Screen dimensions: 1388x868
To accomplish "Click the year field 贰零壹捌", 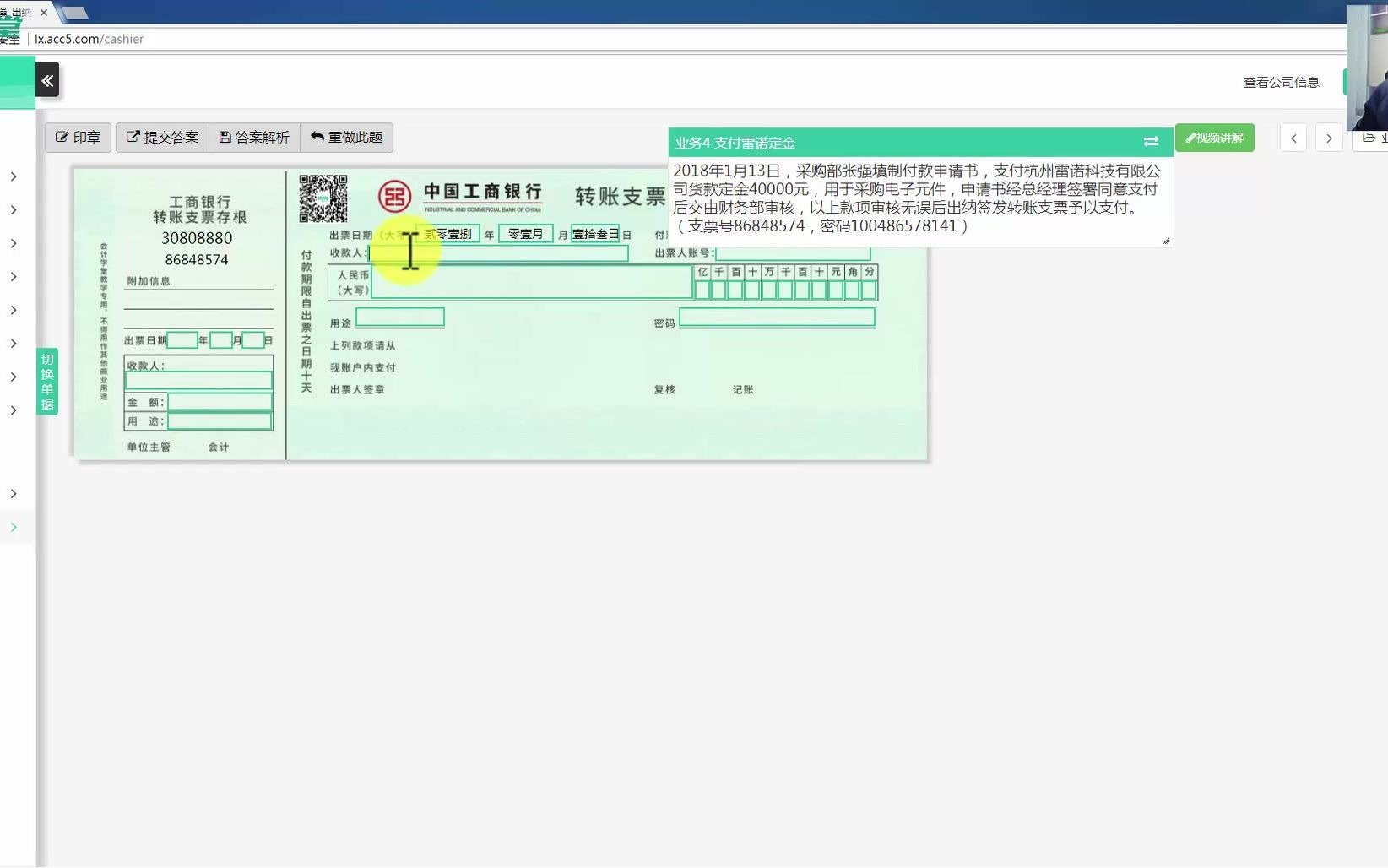I will point(448,234).
